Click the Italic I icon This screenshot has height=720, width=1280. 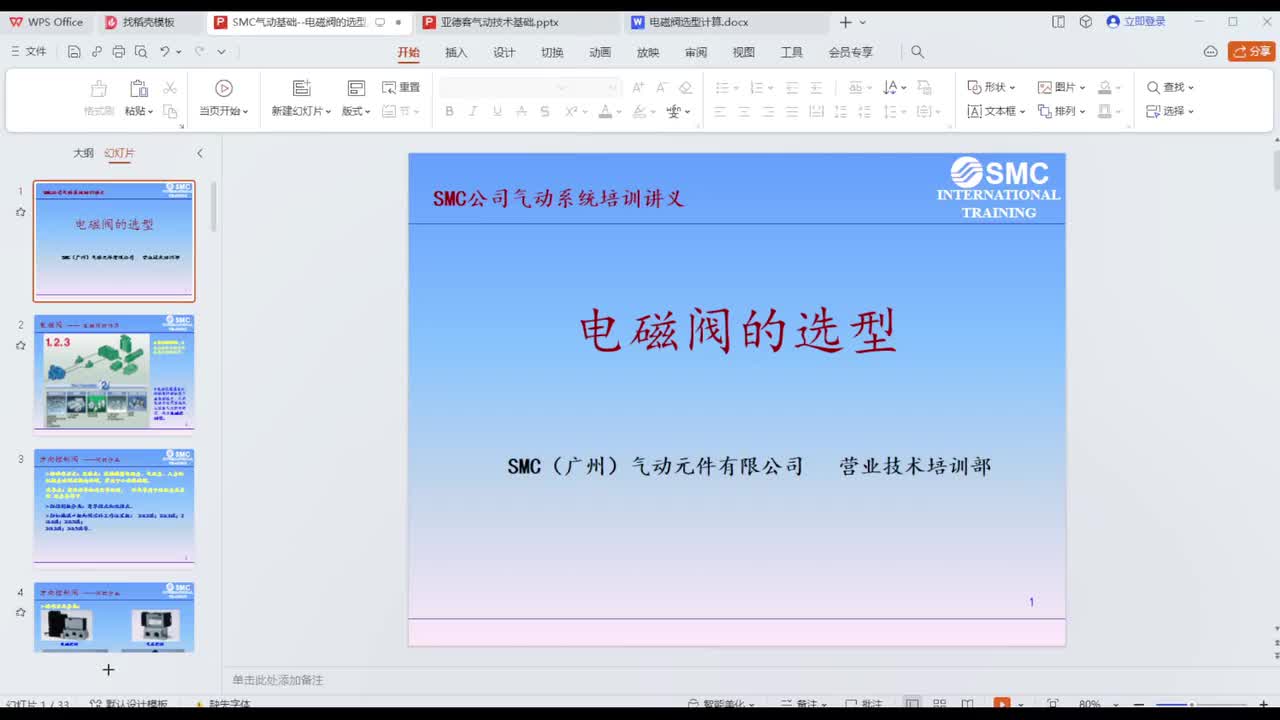[473, 111]
